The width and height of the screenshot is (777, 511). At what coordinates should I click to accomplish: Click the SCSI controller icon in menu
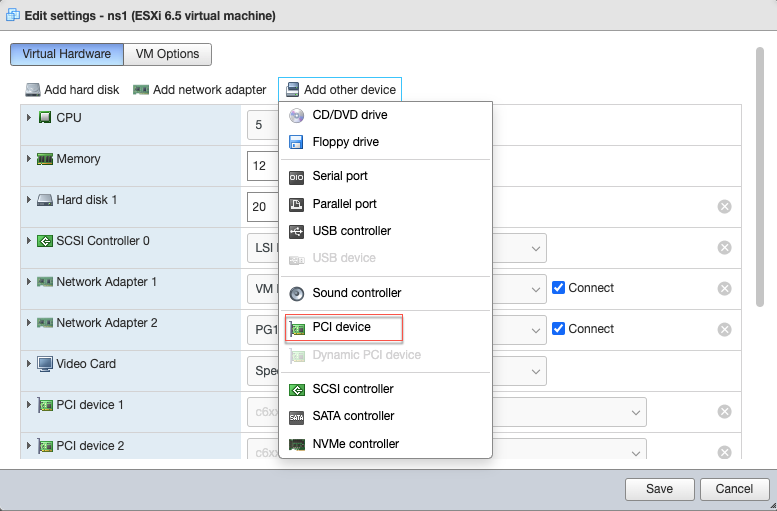(x=296, y=390)
